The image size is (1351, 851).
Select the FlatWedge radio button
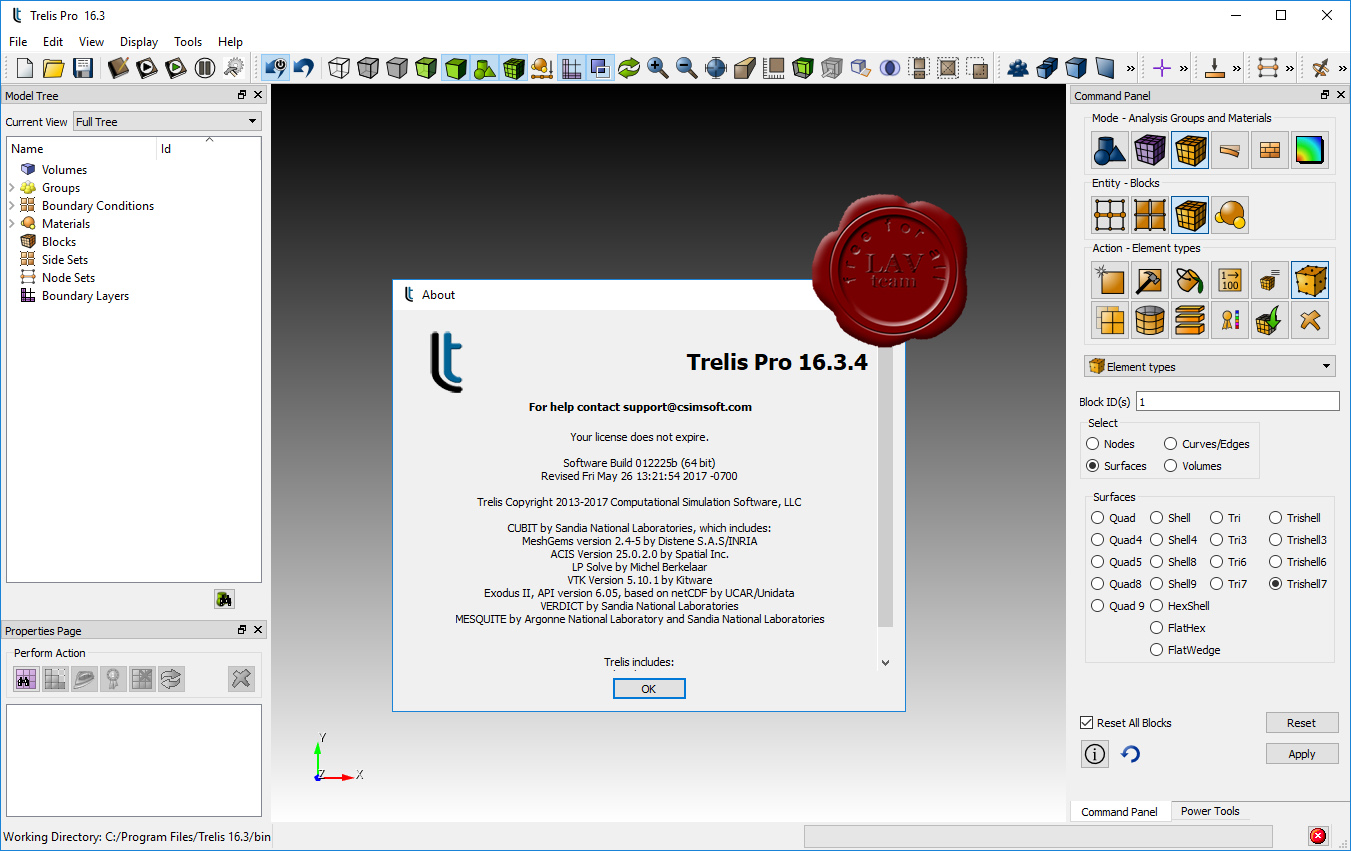[x=1157, y=650]
